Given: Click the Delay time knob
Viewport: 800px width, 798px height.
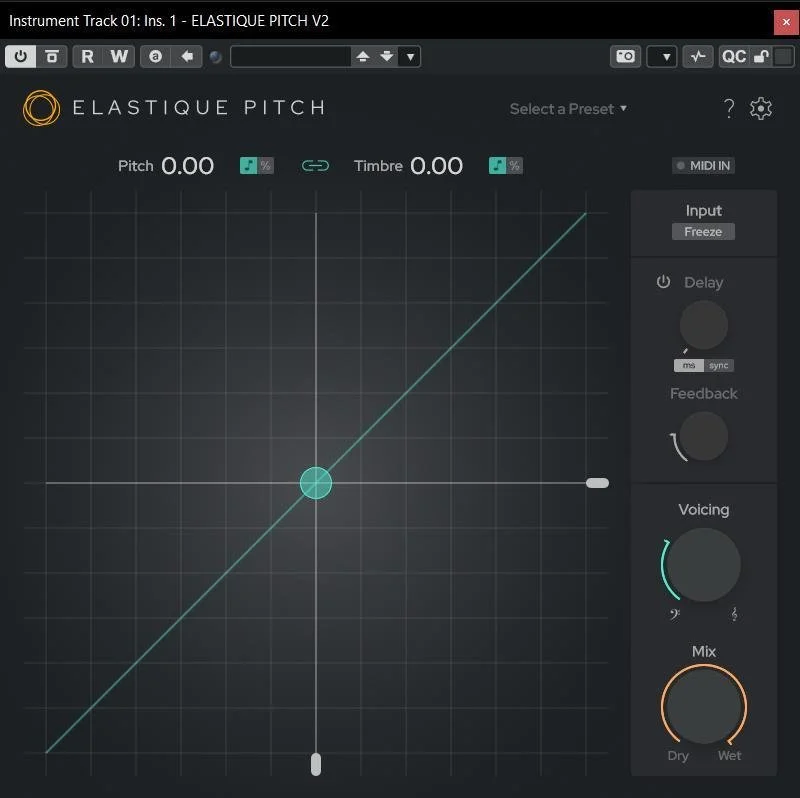Looking at the screenshot, I should (704, 325).
